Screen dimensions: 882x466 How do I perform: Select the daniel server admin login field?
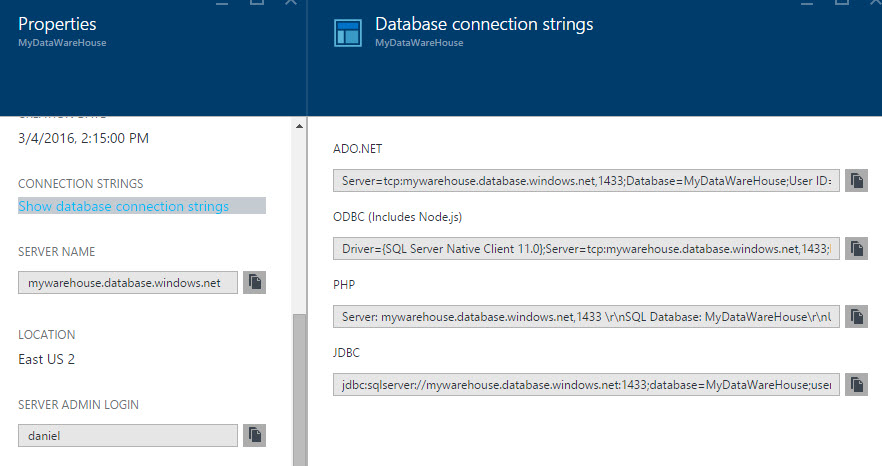point(128,435)
